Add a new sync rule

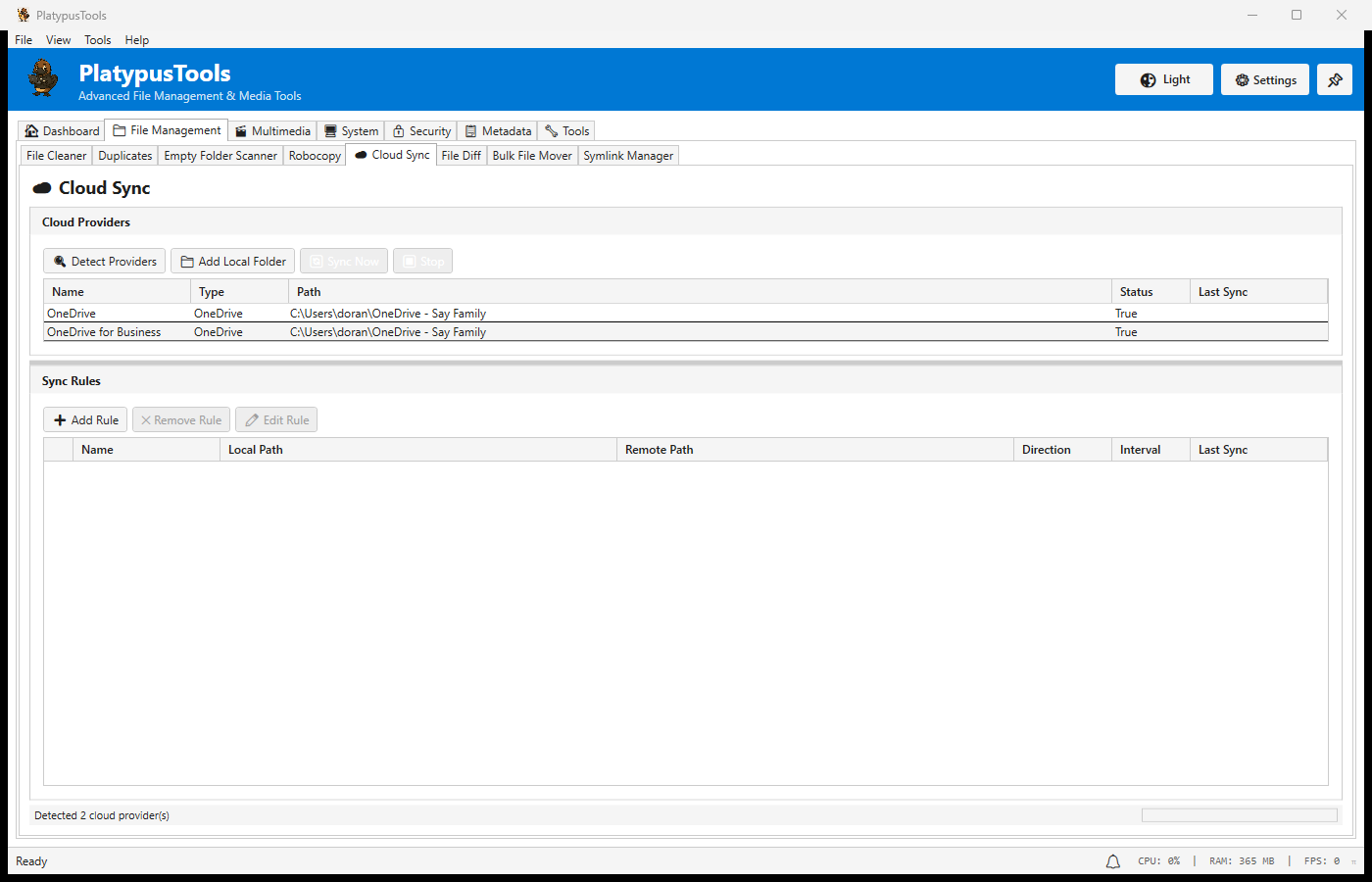[86, 420]
